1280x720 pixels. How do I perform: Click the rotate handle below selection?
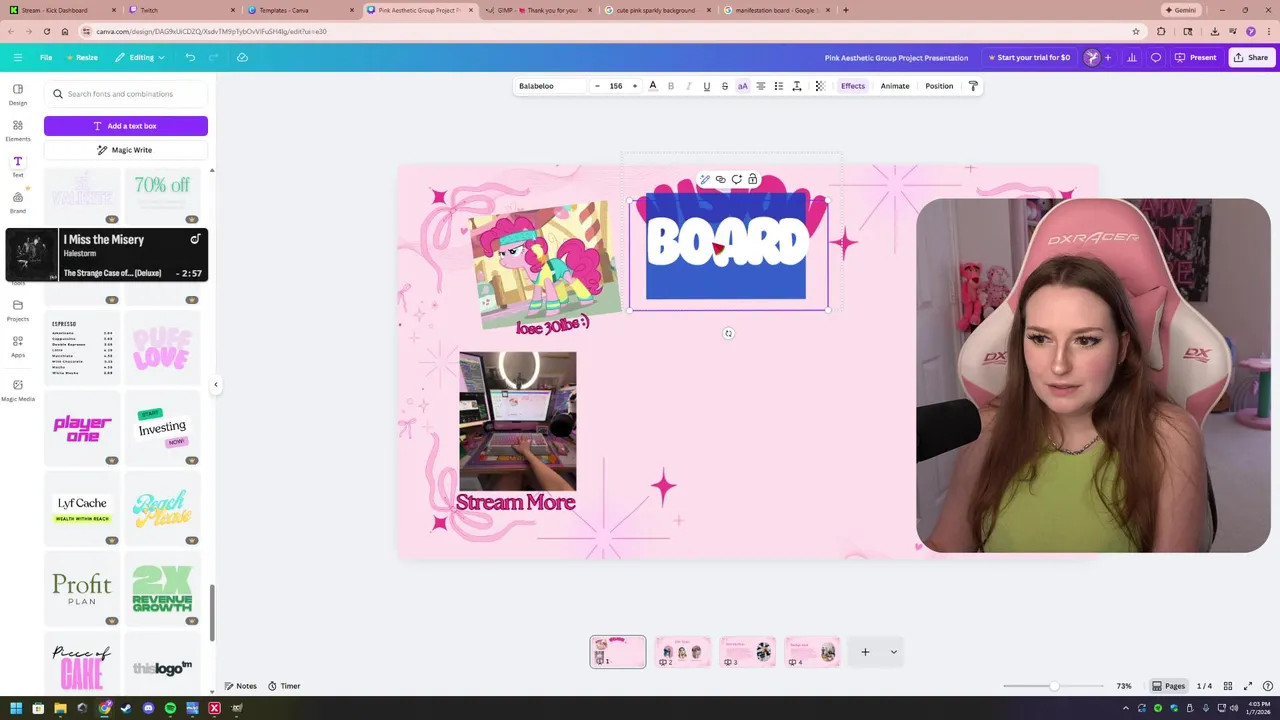tap(728, 334)
